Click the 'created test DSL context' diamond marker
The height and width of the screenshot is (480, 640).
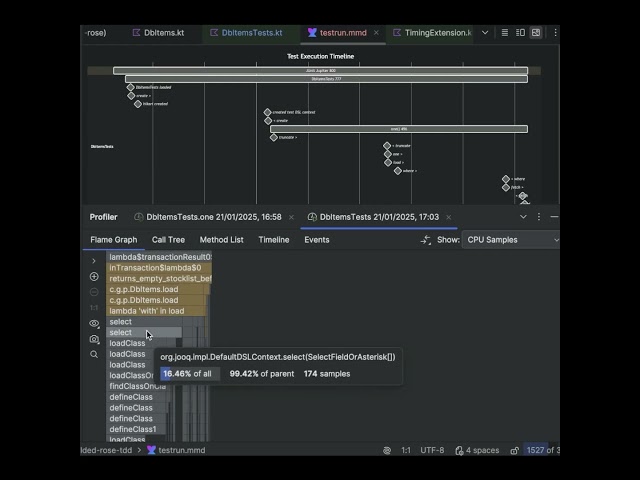point(267,112)
